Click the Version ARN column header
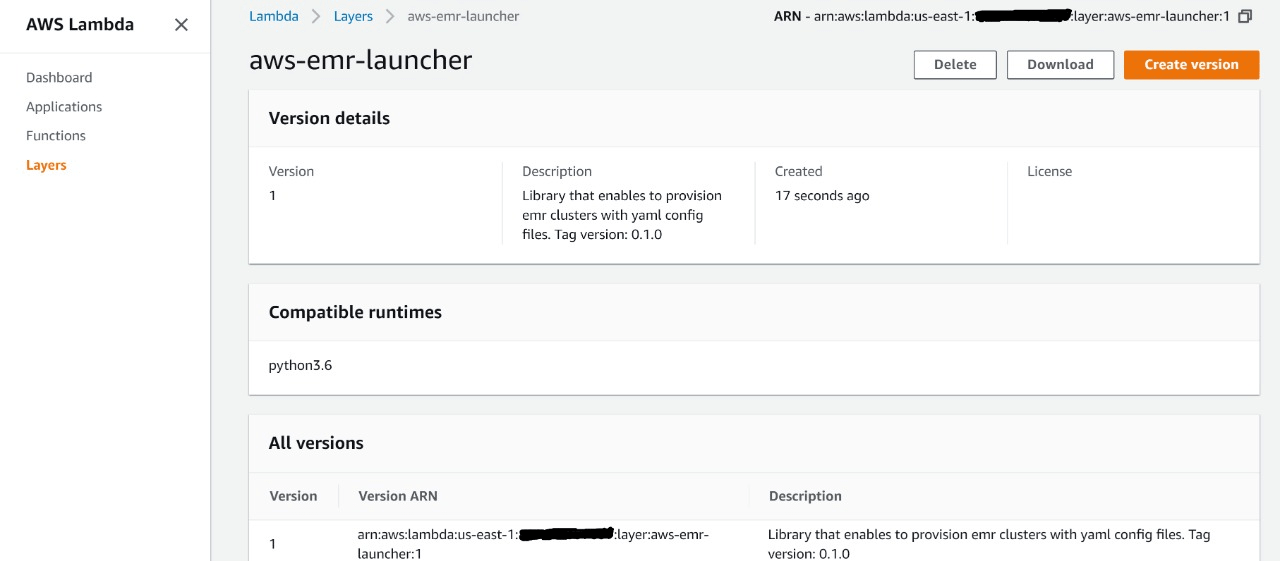 (x=398, y=495)
